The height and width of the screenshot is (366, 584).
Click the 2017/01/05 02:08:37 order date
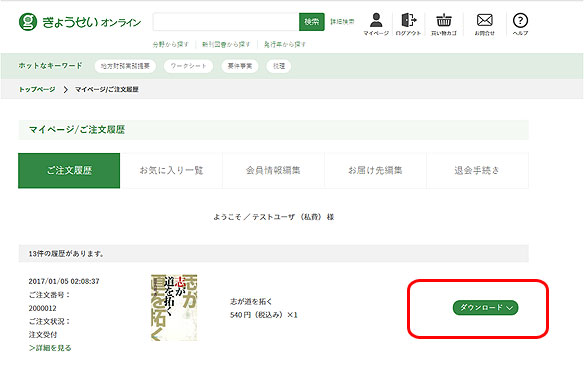click(x=64, y=281)
